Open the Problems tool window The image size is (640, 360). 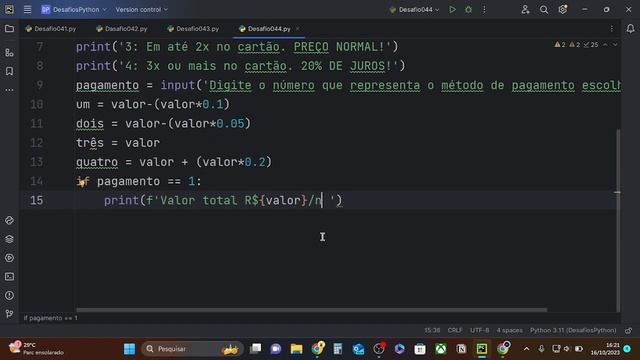point(9,295)
